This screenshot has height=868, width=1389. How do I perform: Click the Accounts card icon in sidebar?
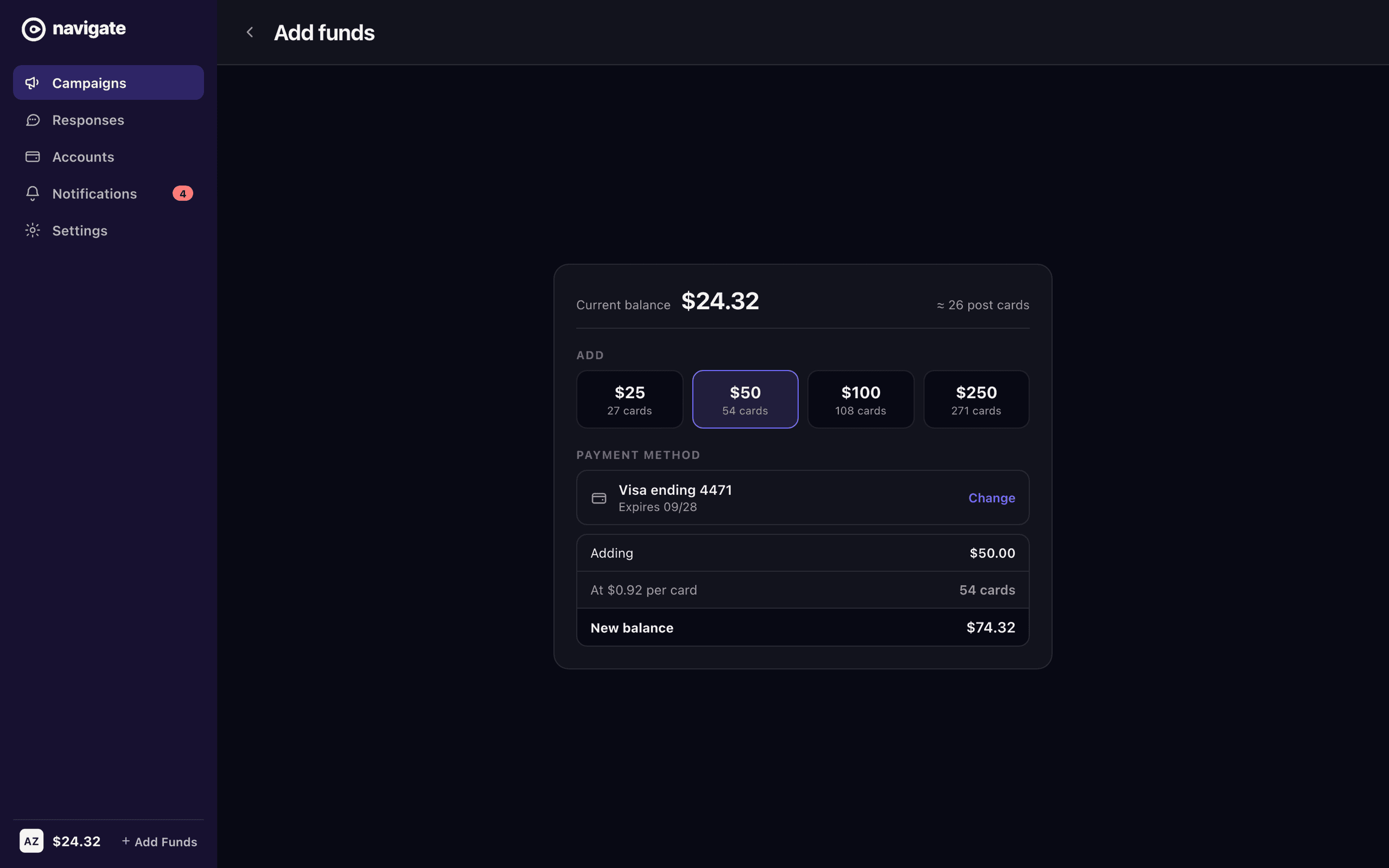pyautogui.click(x=33, y=157)
